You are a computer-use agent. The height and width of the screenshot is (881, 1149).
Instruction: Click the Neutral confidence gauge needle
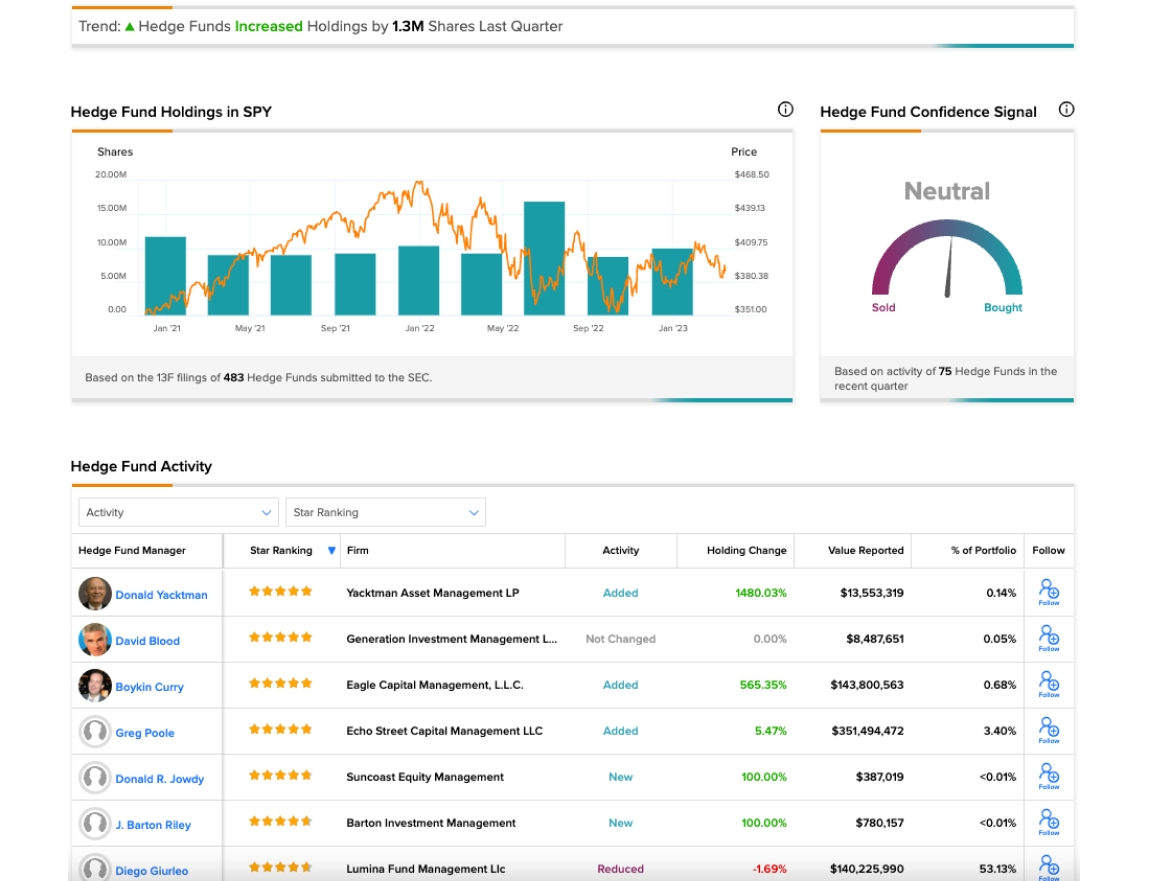coord(949,267)
